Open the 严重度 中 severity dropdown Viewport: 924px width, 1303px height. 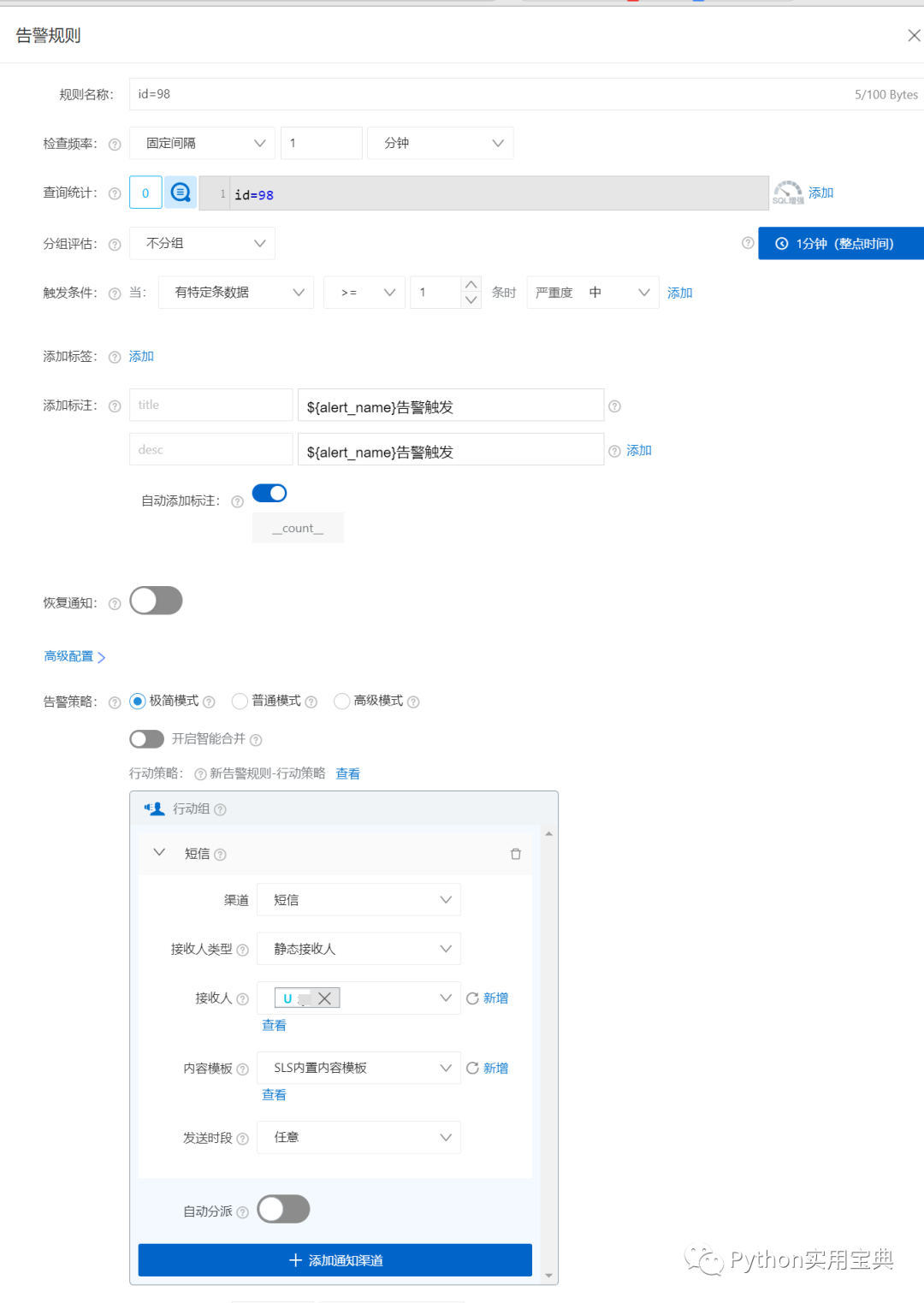click(593, 293)
